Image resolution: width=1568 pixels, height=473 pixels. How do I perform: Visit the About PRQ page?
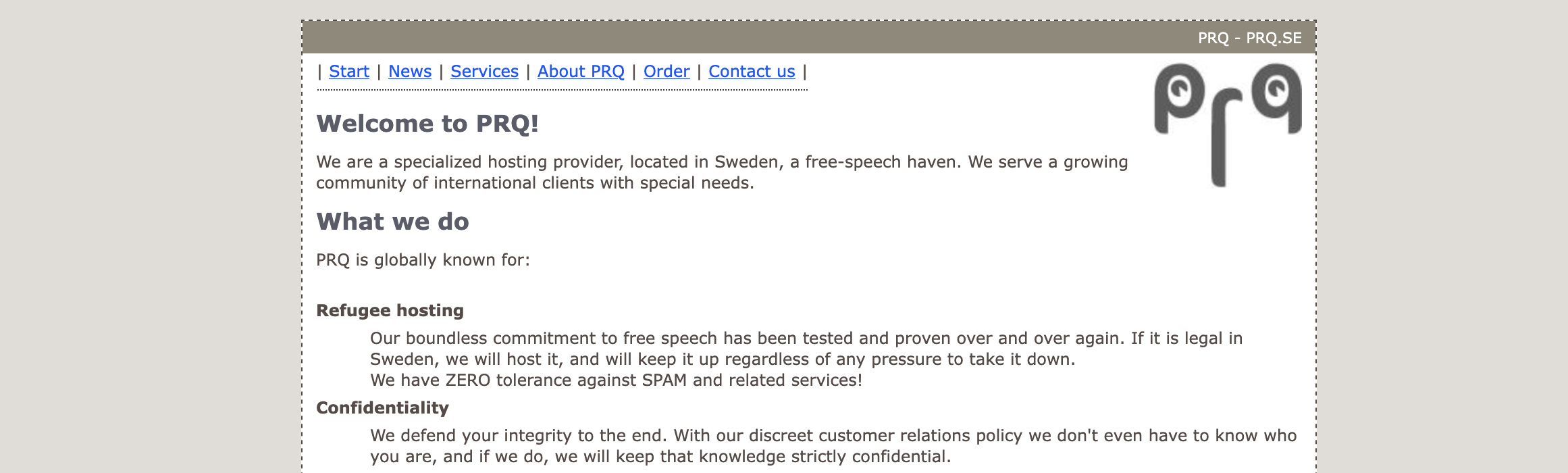581,72
